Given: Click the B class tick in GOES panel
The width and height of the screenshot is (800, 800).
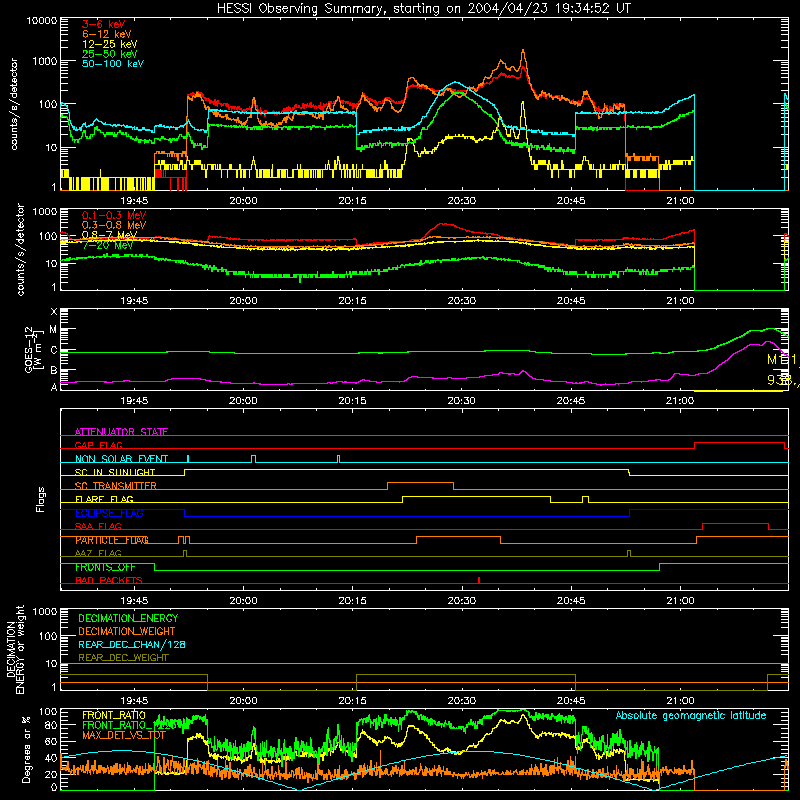Looking at the screenshot, I should 54,370.
